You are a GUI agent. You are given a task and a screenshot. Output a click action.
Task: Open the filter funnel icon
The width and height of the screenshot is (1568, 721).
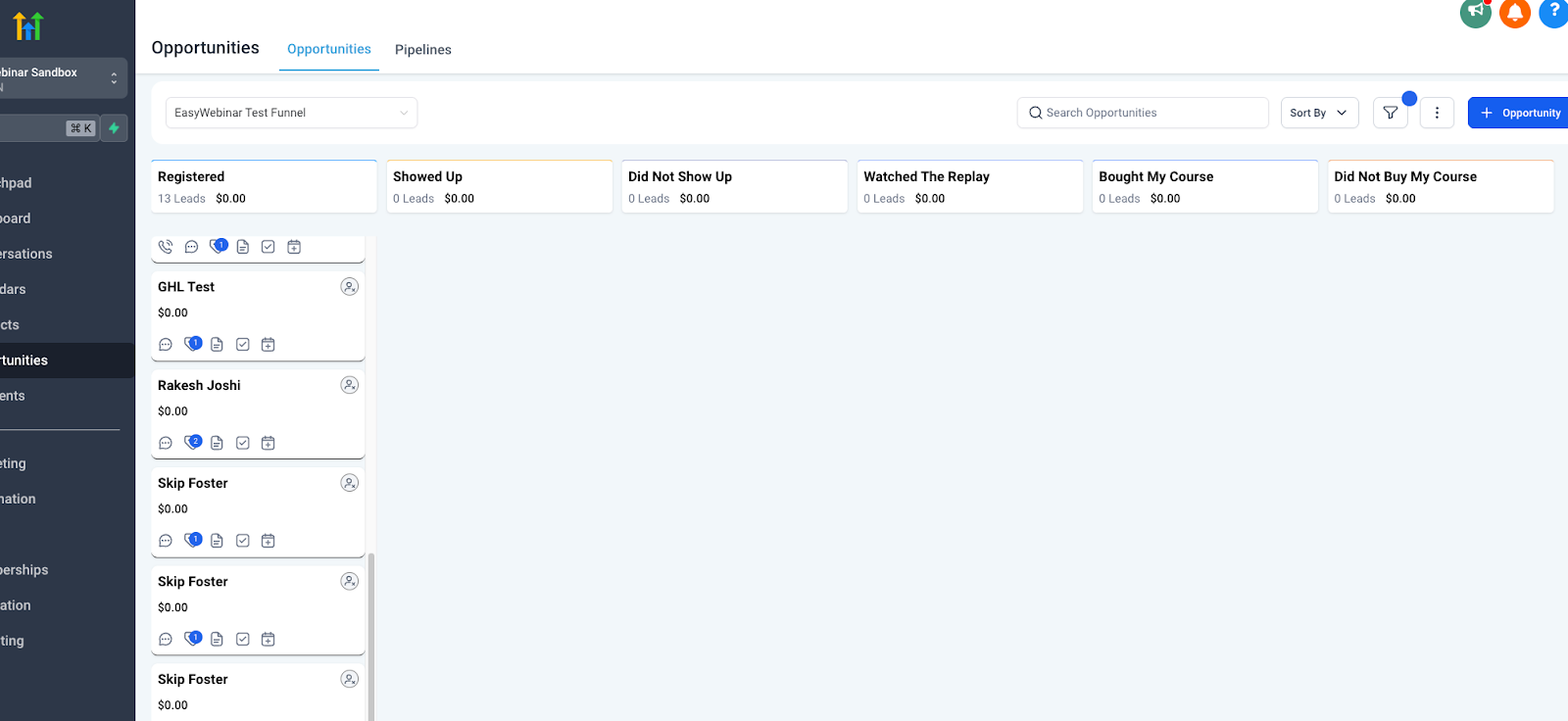point(1390,113)
